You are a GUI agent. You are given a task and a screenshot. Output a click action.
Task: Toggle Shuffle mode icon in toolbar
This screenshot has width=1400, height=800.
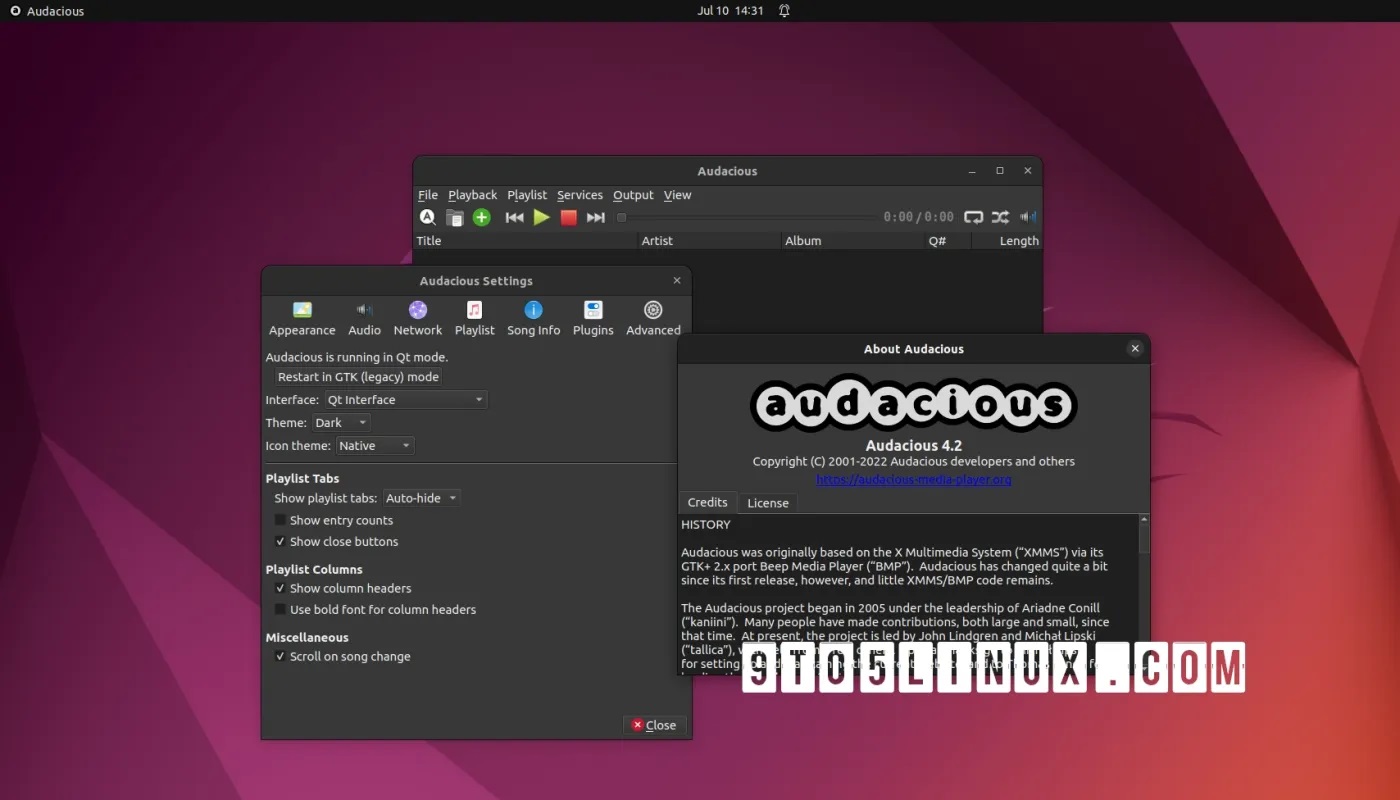(1000, 217)
